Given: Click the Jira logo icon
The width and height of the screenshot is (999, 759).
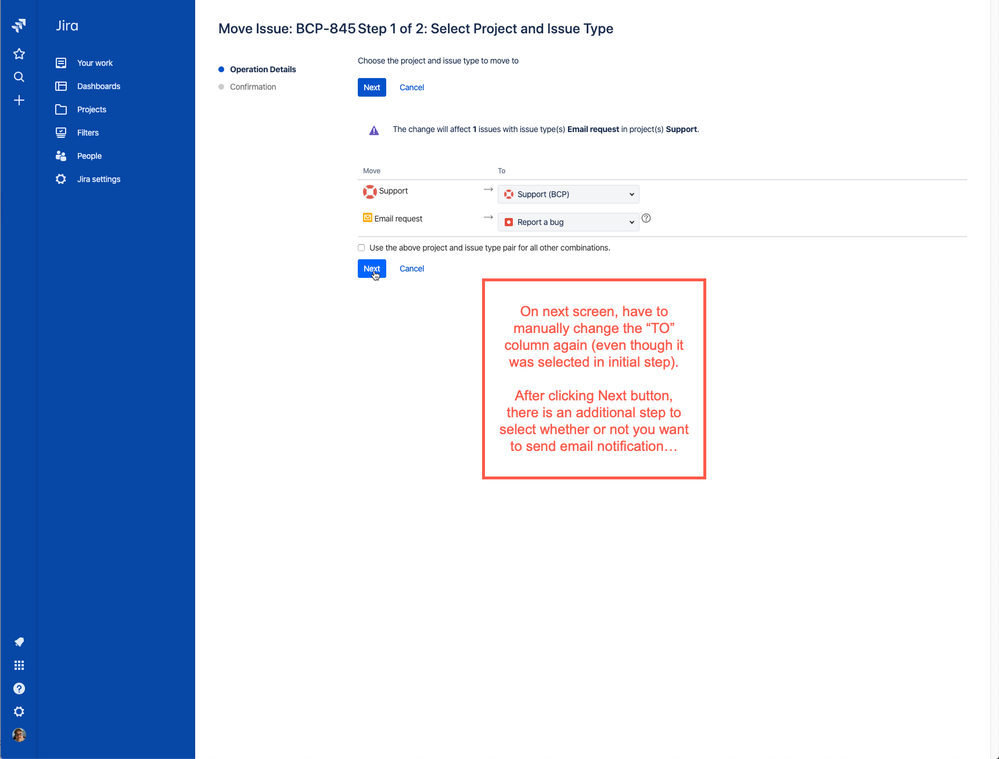Looking at the screenshot, I should click(x=19, y=25).
